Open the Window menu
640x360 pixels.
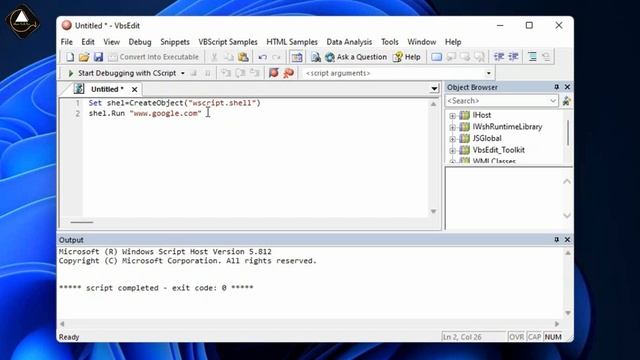coord(422,42)
